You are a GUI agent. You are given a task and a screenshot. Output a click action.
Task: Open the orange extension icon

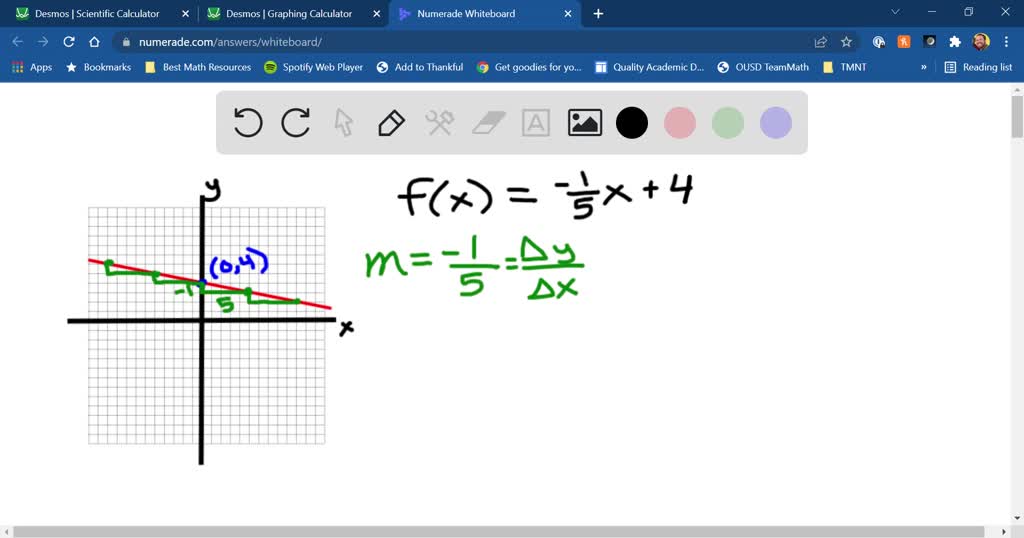(904, 42)
